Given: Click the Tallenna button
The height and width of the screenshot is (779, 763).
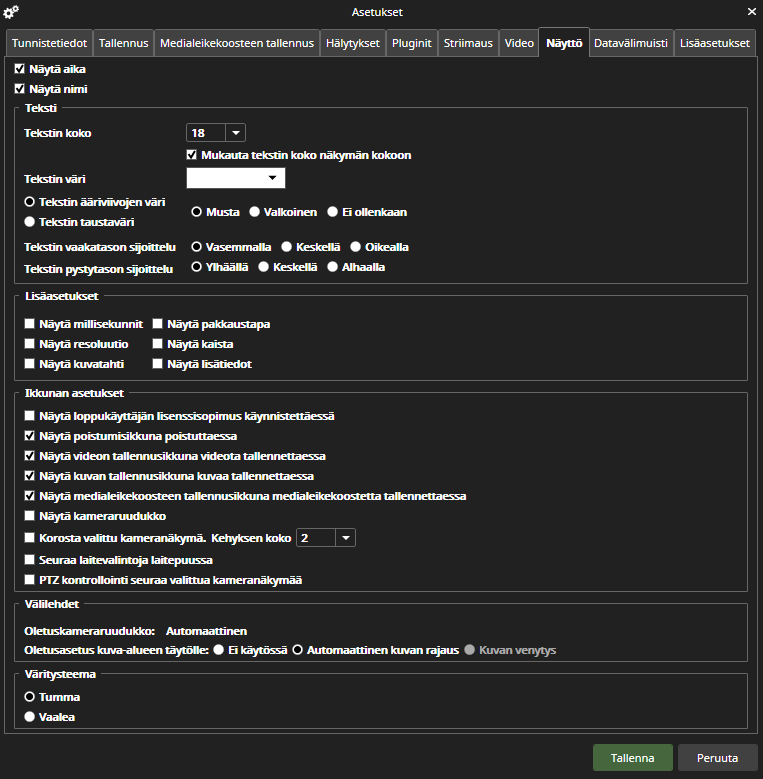Looking at the screenshot, I should pos(632,757).
